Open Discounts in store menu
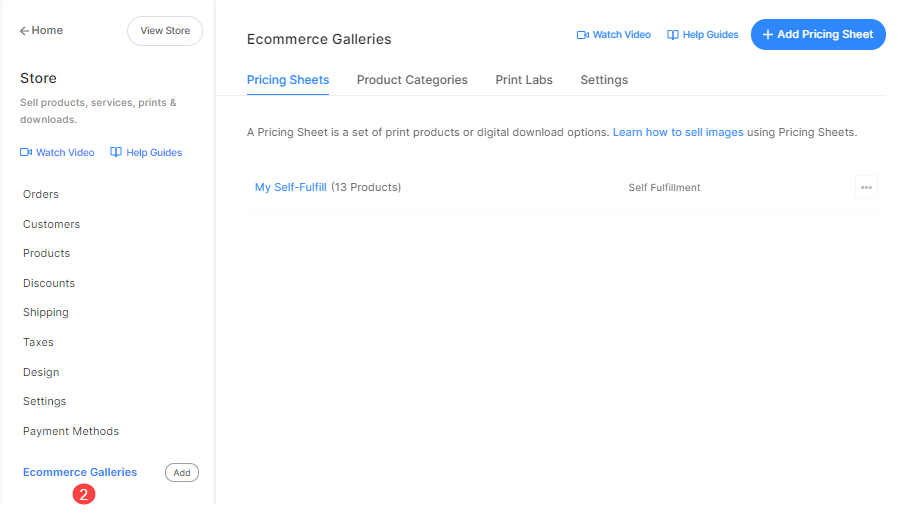The image size is (898, 514). pyautogui.click(x=49, y=283)
